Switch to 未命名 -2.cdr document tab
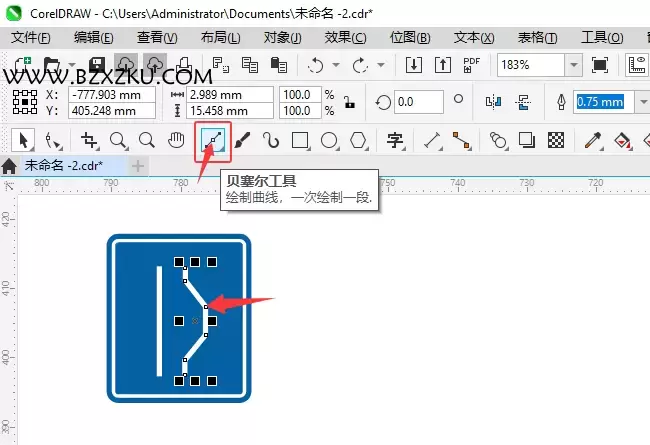This screenshot has height=445, width=650. (x=63, y=165)
